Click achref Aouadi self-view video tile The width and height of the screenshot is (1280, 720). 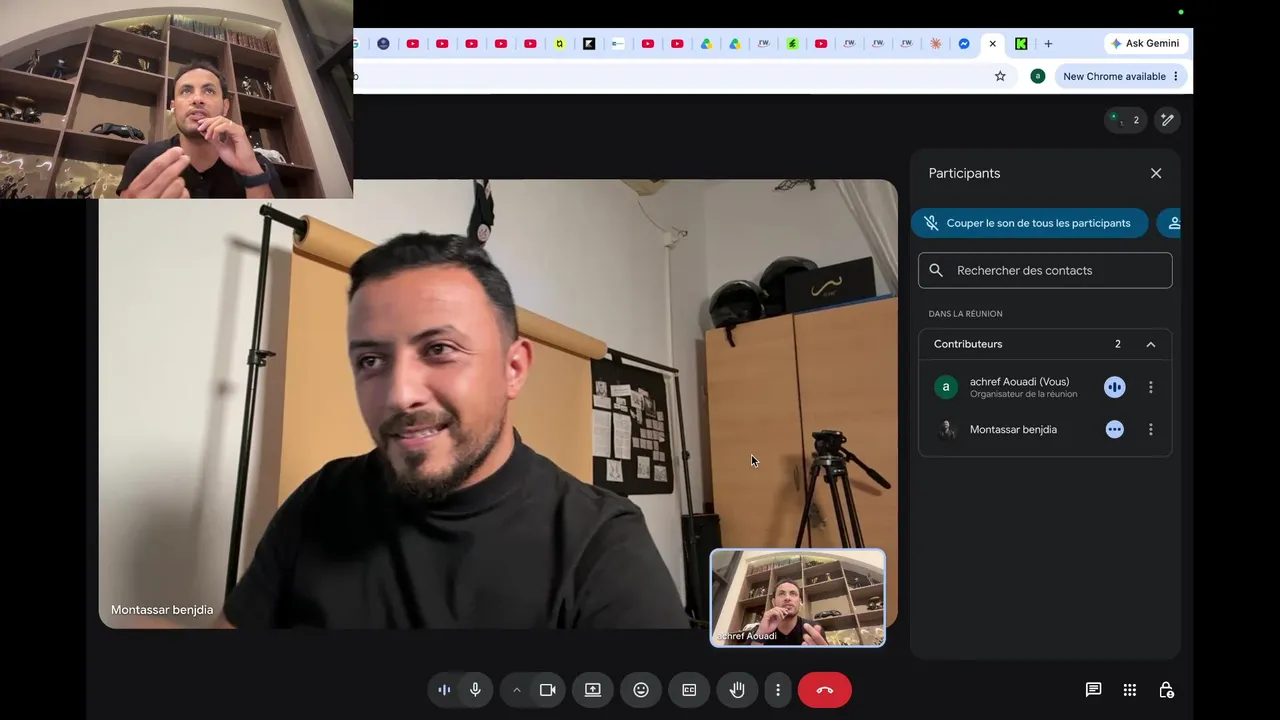(x=798, y=598)
